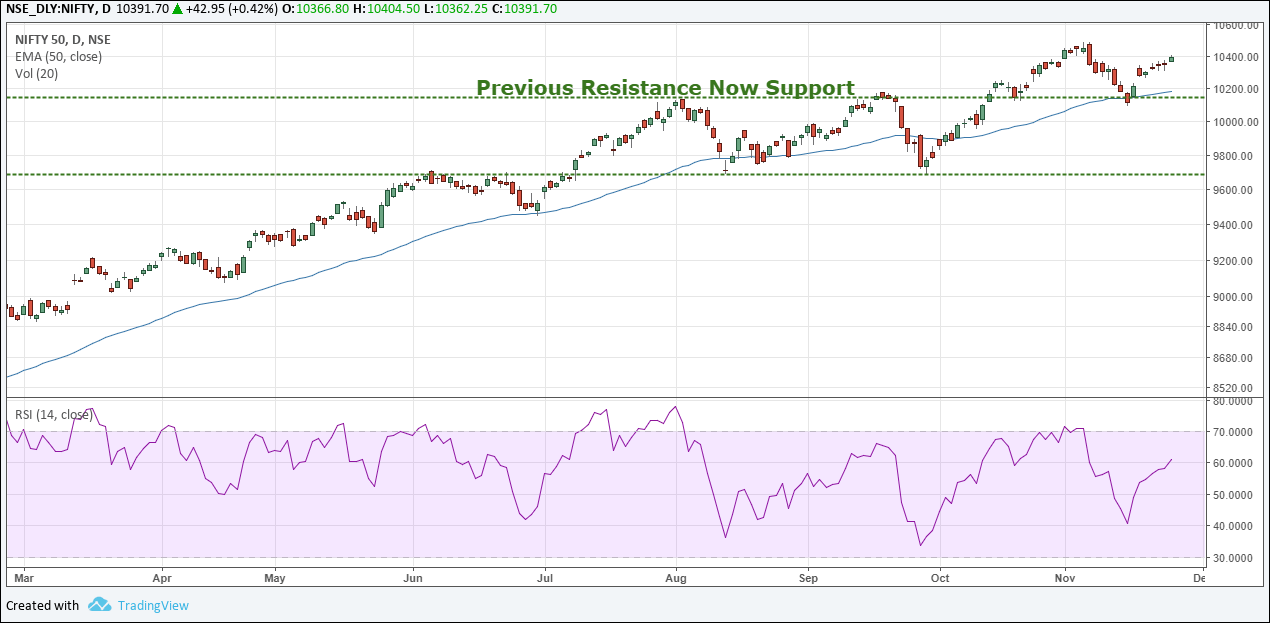Screen dimensions: 1270x623
Task: Click the O: 10366.80 open price value
Action: pyautogui.click(x=325, y=10)
